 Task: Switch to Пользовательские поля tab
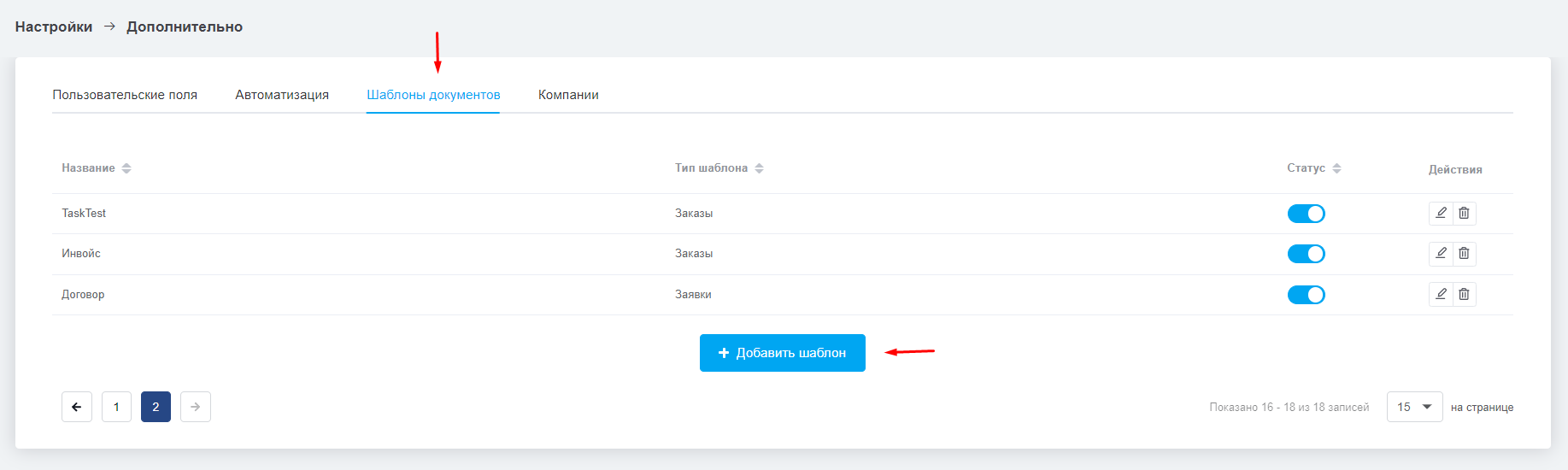coord(125,95)
